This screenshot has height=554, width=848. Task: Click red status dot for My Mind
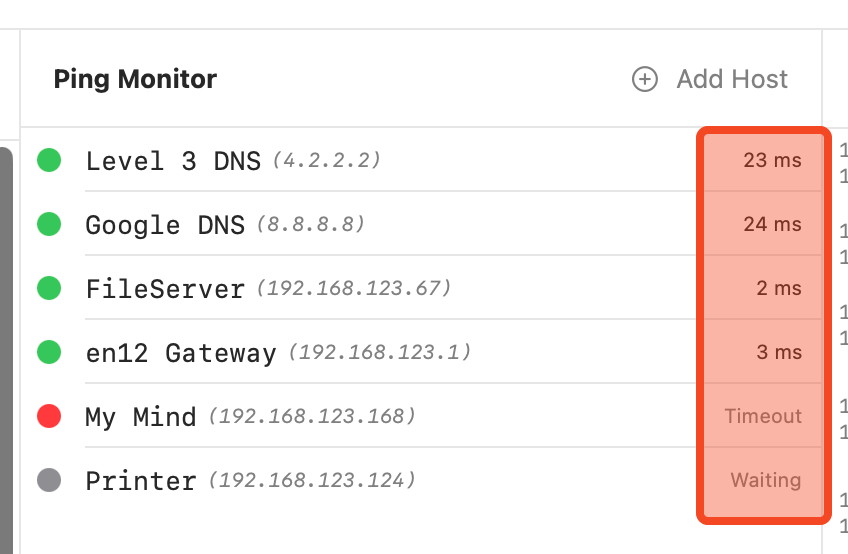(x=49, y=416)
